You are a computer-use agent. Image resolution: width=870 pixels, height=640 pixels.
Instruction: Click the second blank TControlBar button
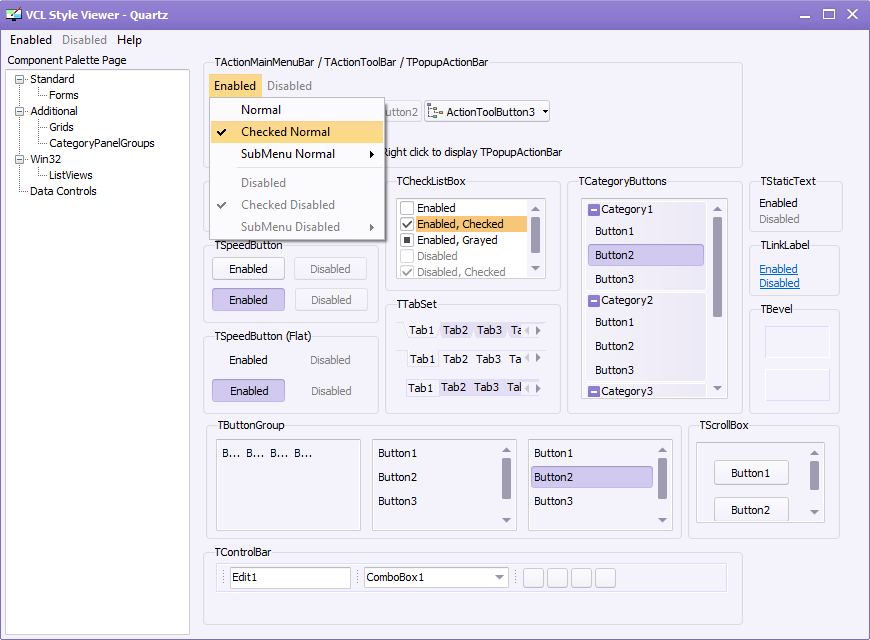[557, 578]
